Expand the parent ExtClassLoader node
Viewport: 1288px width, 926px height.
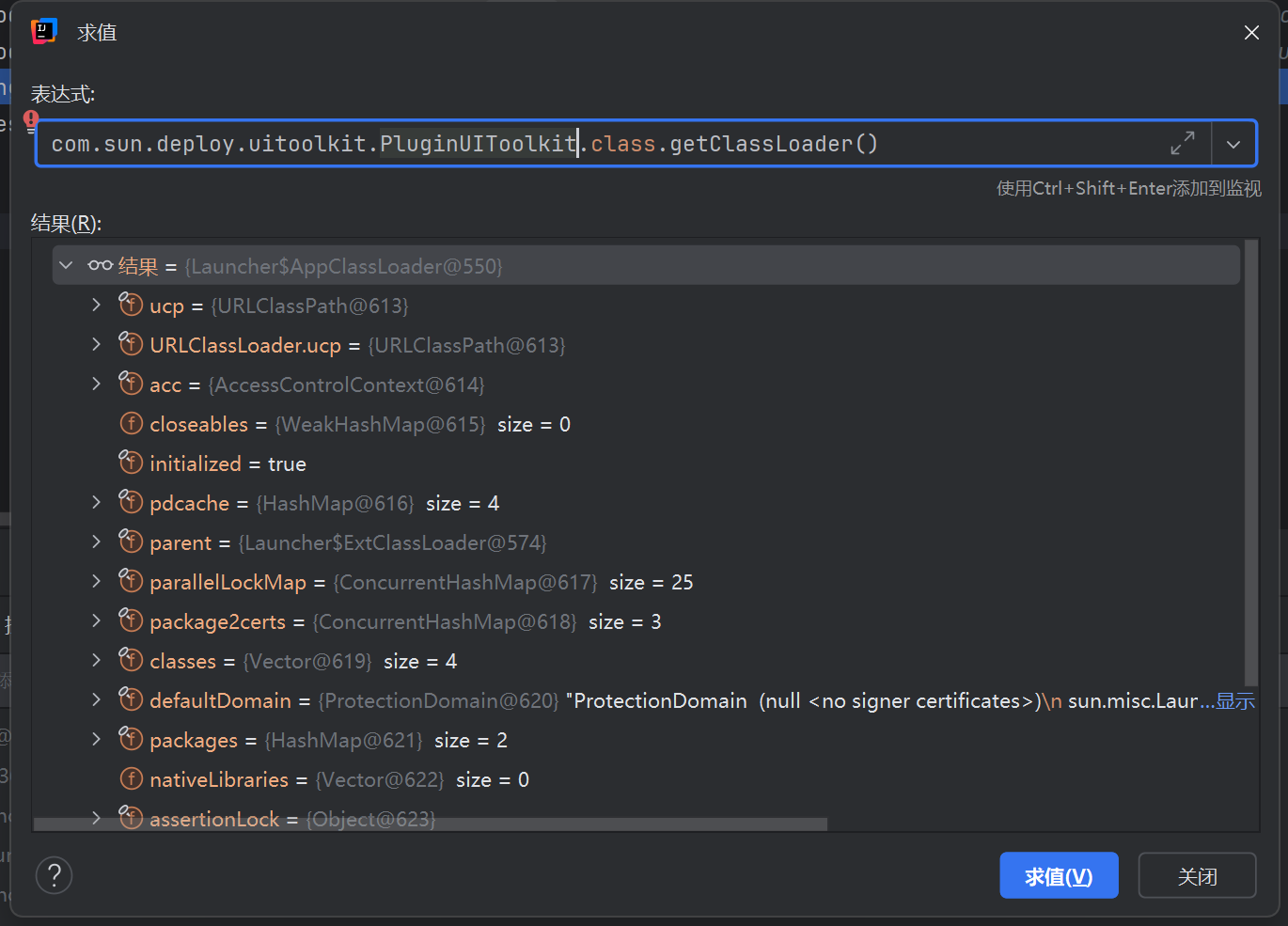pos(96,542)
